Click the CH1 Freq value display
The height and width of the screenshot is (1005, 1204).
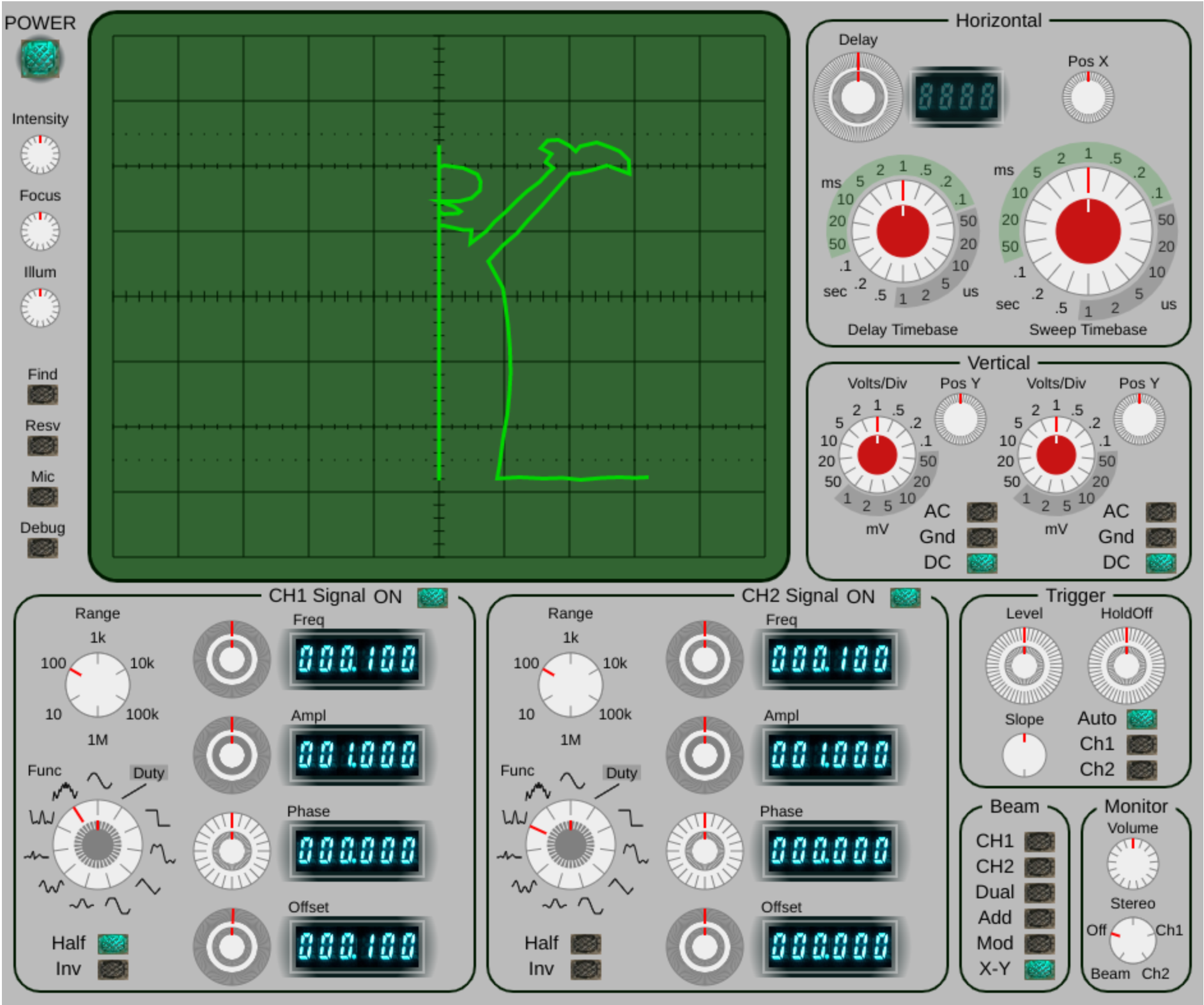point(357,659)
